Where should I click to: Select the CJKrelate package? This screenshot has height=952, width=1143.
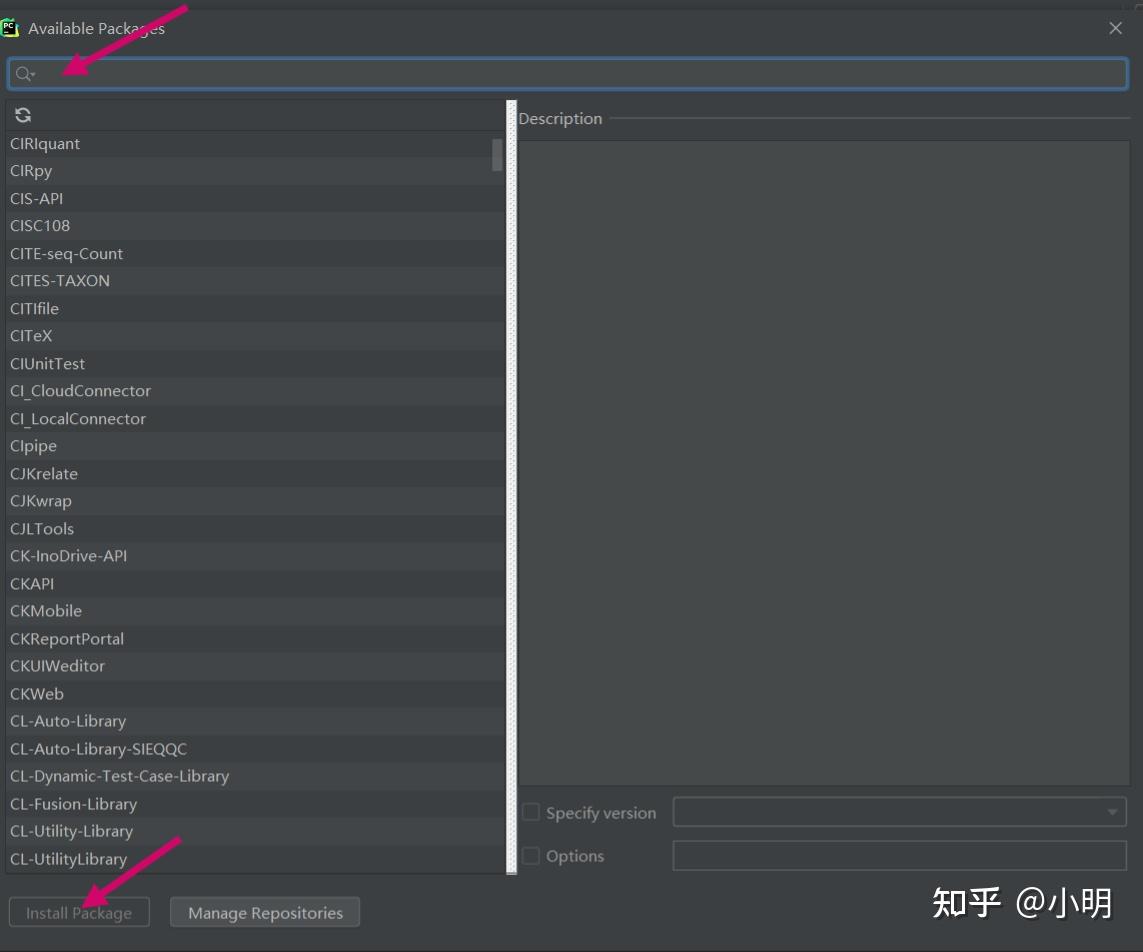pos(255,474)
